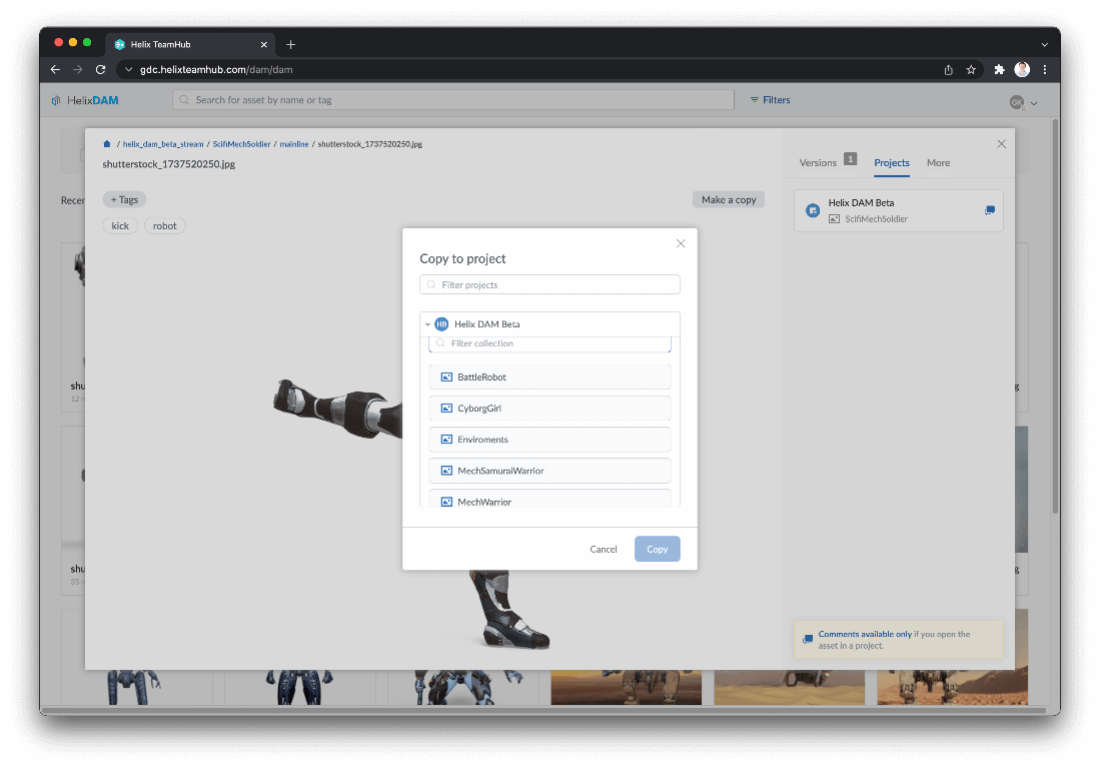Select the MechWarrior collection
Screen dimensions: 1100x770
(550, 501)
